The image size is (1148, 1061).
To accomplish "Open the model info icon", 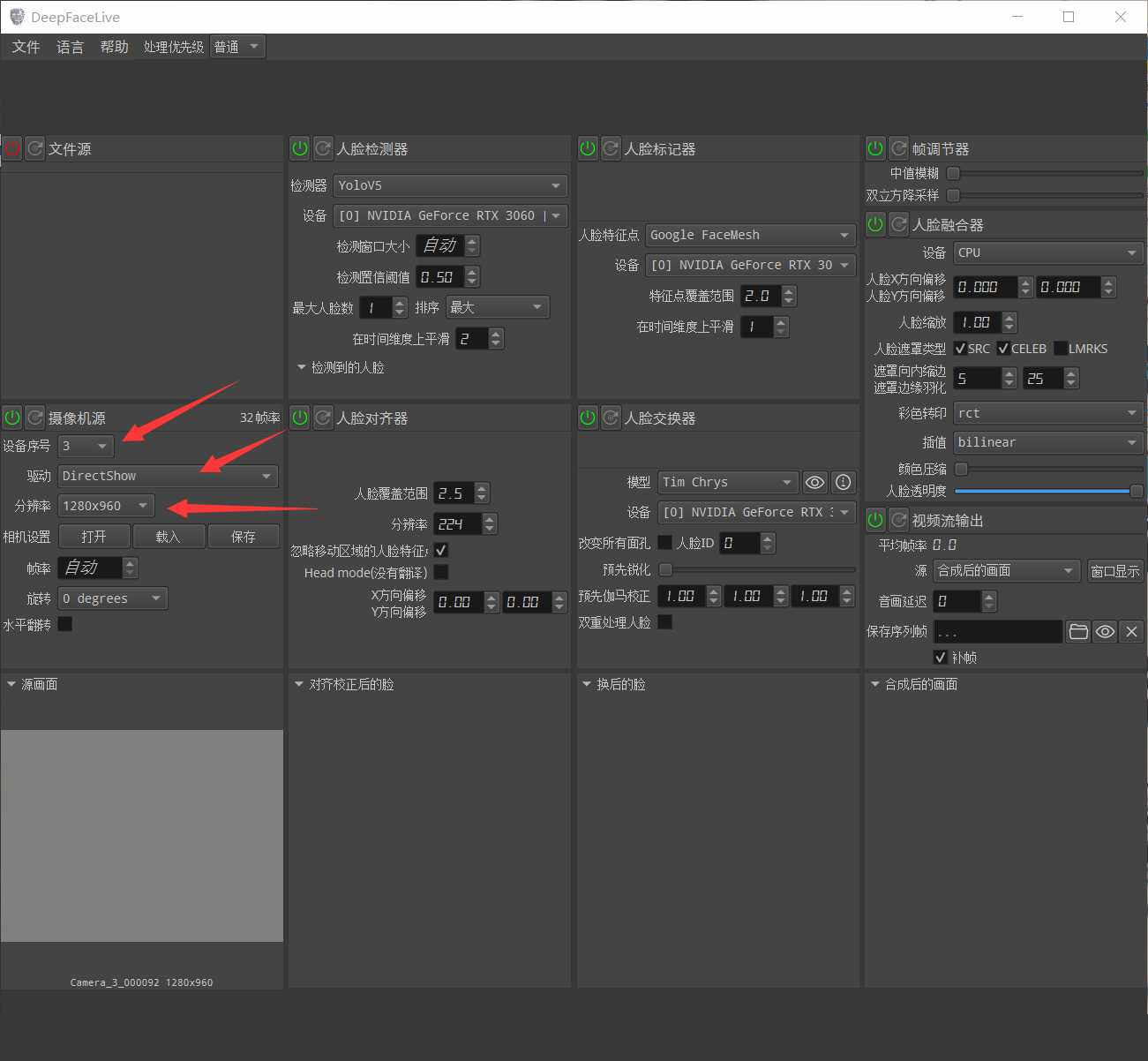I will point(844,482).
